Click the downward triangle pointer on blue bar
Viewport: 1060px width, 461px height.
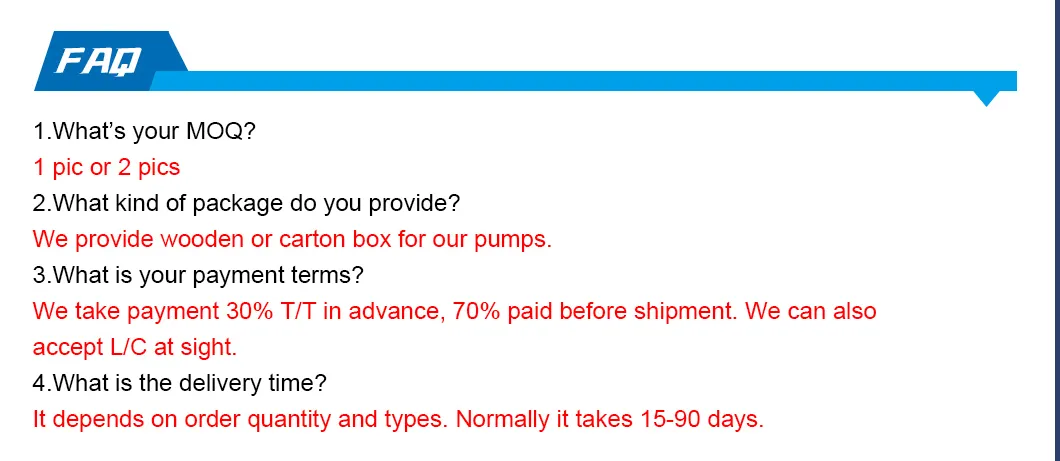987,98
